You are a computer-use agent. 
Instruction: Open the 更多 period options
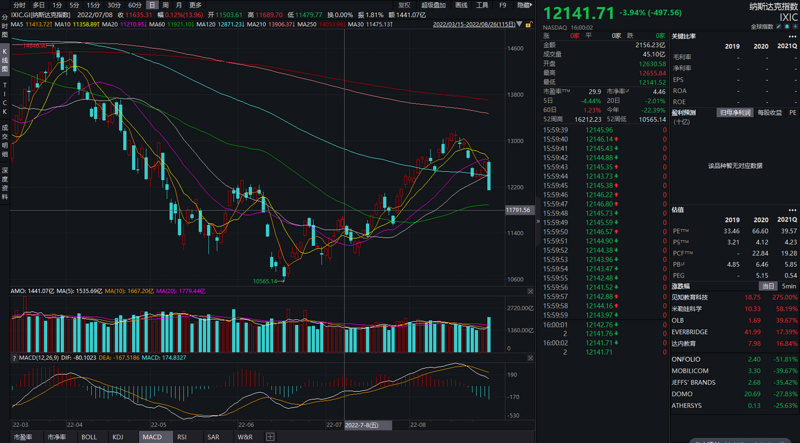coord(195,5)
